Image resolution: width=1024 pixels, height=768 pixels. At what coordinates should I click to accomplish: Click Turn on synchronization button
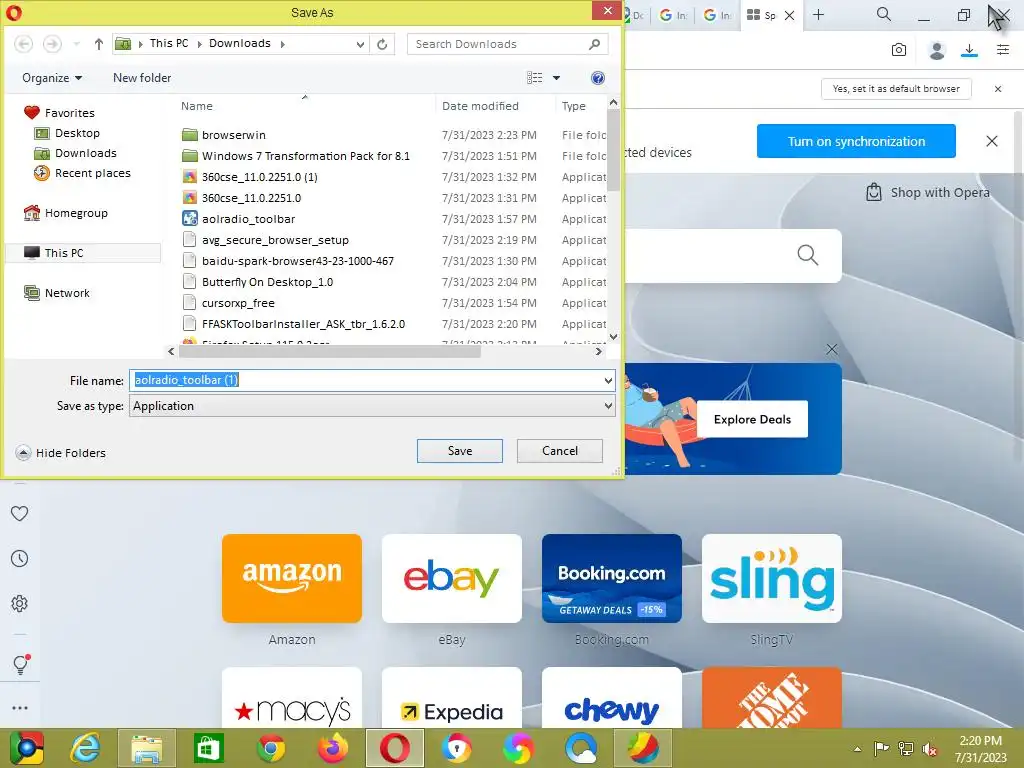[x=856, y=141]
